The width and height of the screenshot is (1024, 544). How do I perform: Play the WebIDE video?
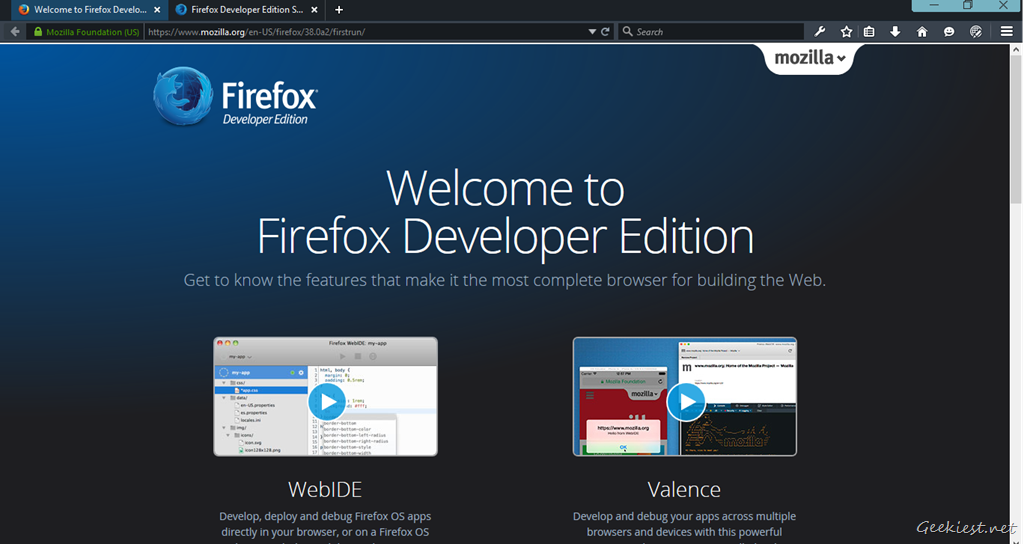325,402
